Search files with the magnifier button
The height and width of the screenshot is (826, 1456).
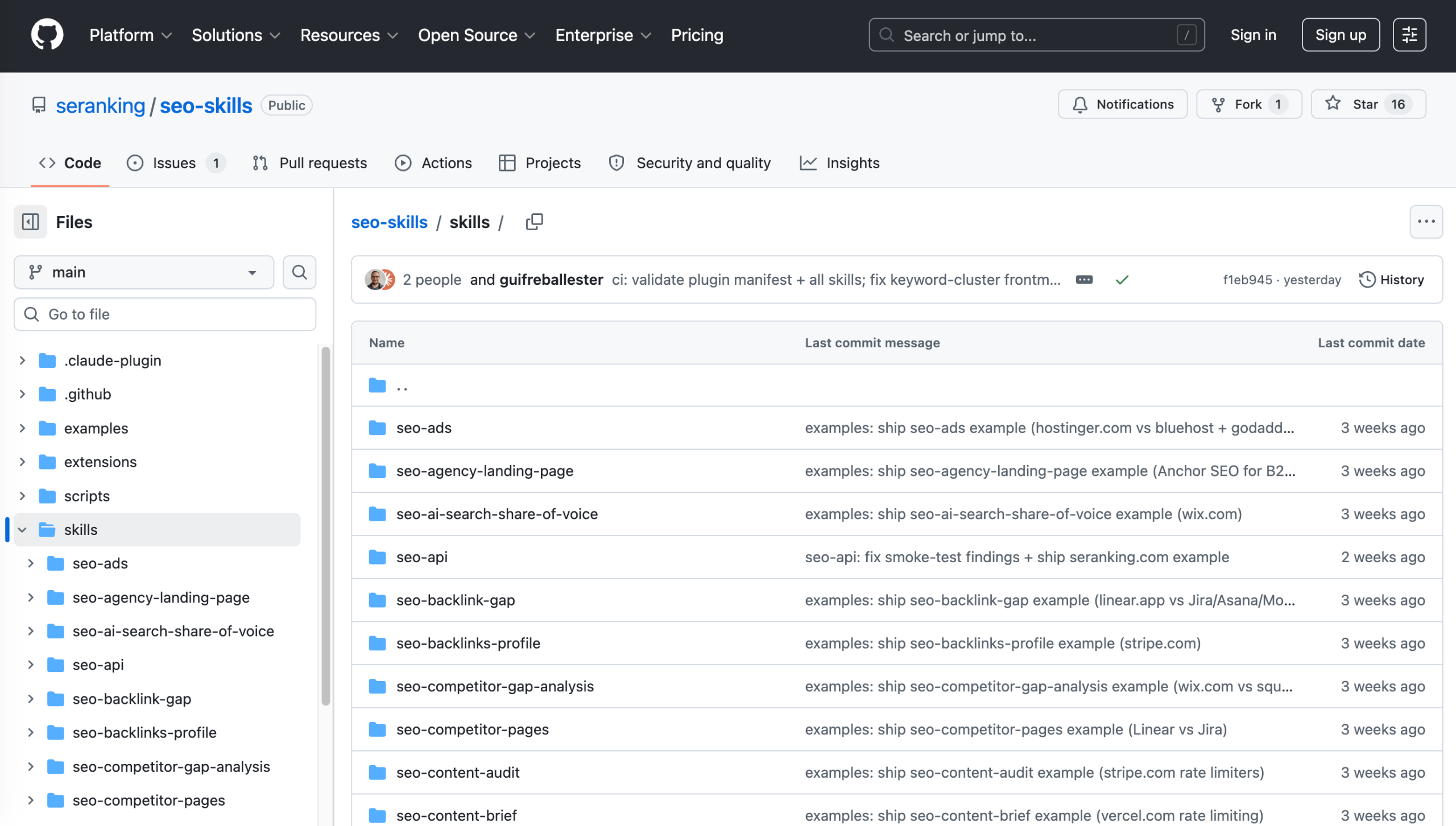[299, 272]
